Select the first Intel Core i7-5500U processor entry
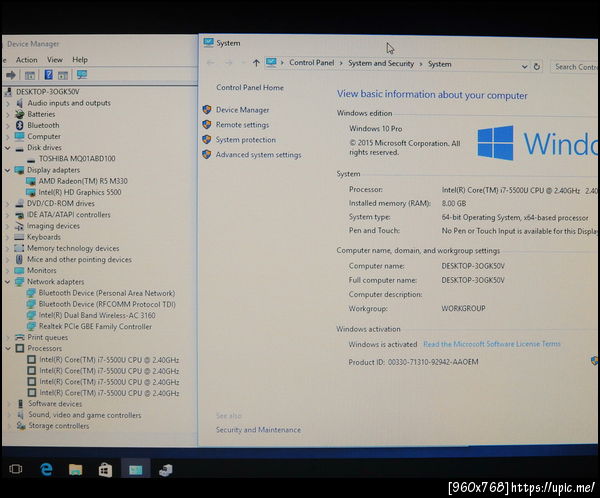 click(x=109, y=360)
